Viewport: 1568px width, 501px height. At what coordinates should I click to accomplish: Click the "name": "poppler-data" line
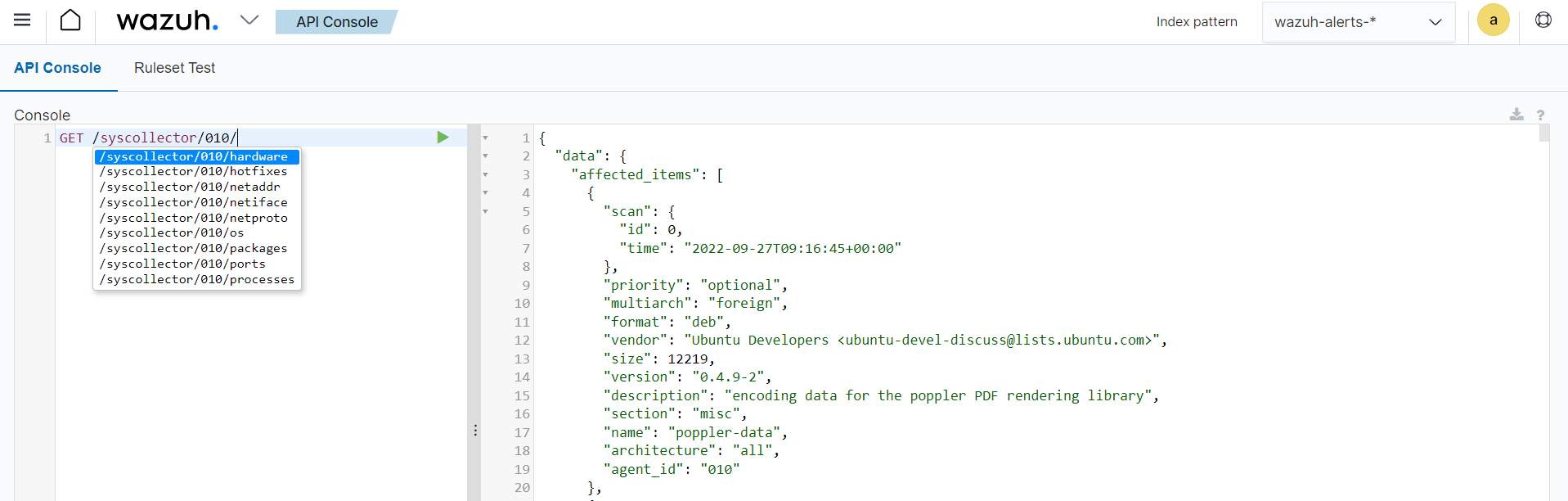click(695, 432)
